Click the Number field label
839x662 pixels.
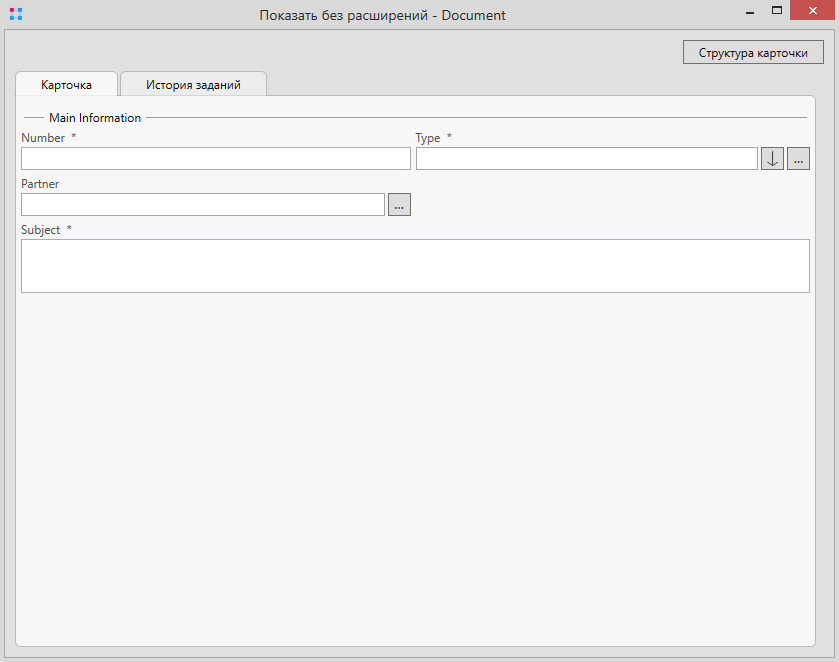[43, 138]
